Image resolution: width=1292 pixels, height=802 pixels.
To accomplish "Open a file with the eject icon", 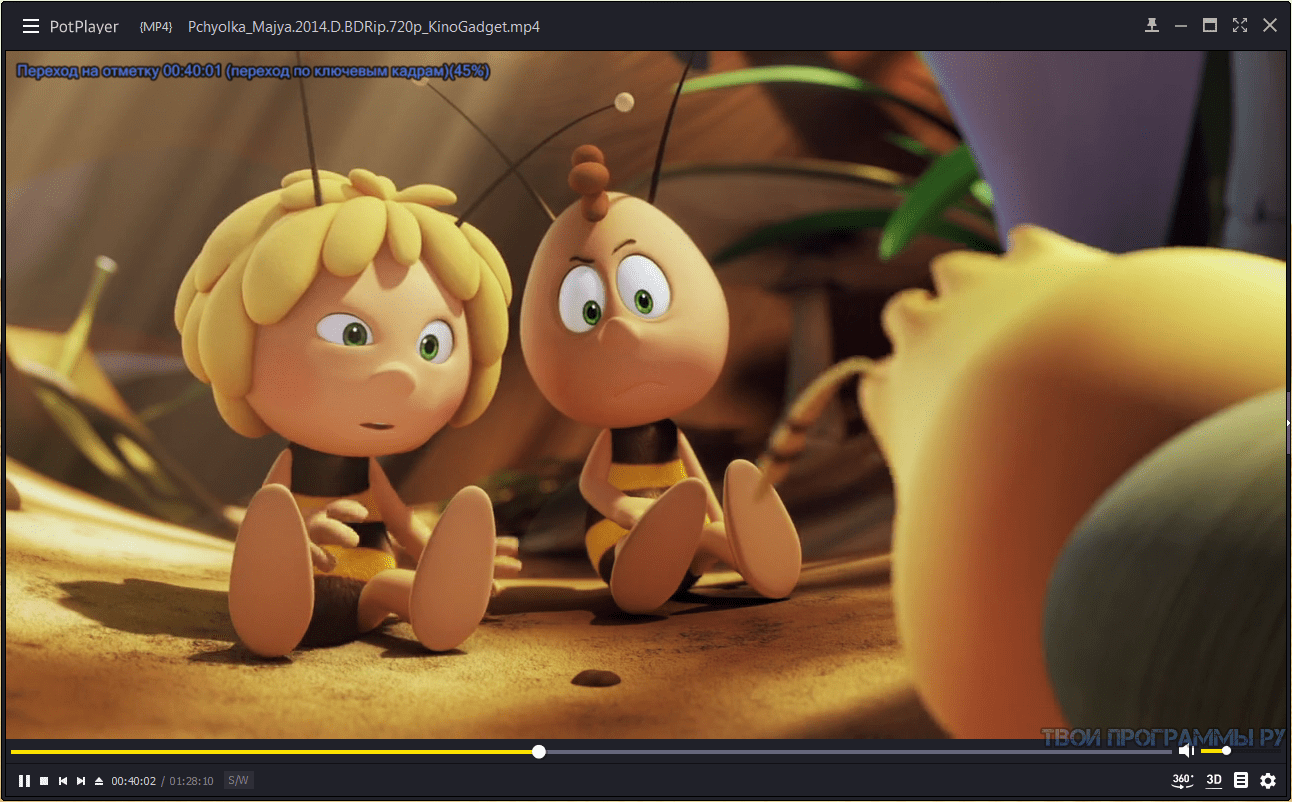I will pyautogui.click(x=99, y=780).
